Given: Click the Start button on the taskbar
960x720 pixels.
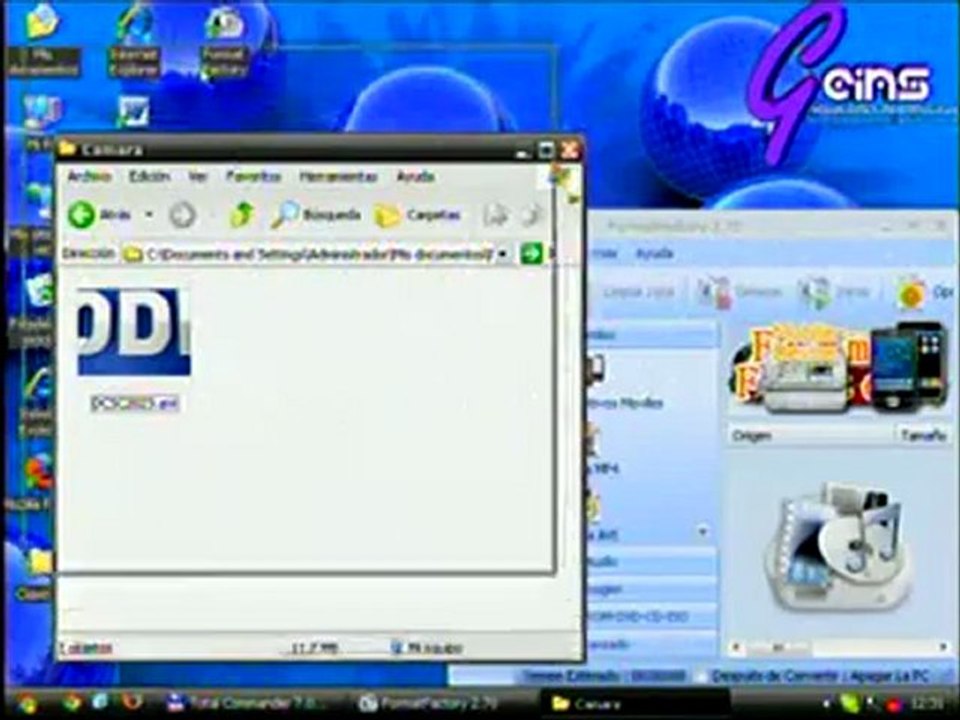Looking at the screenshot, I should click(x=26, y=702).
